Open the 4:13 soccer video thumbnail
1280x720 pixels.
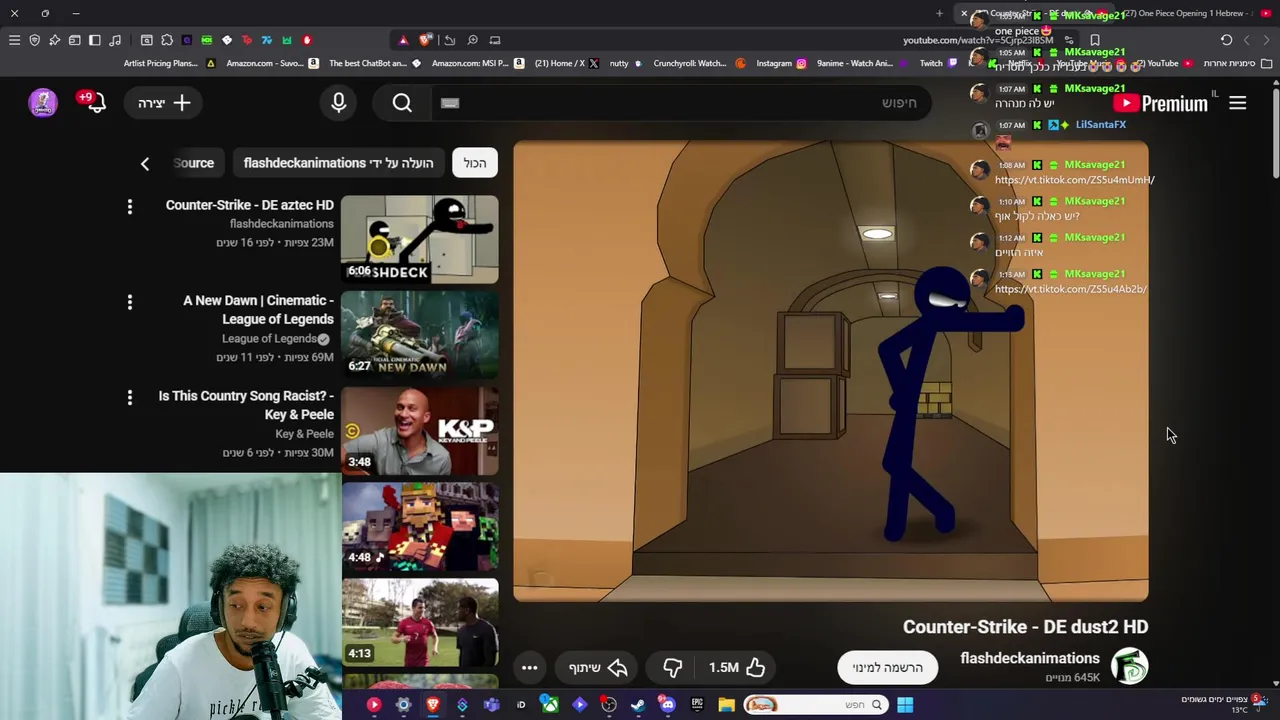click(x=420, y=623)
